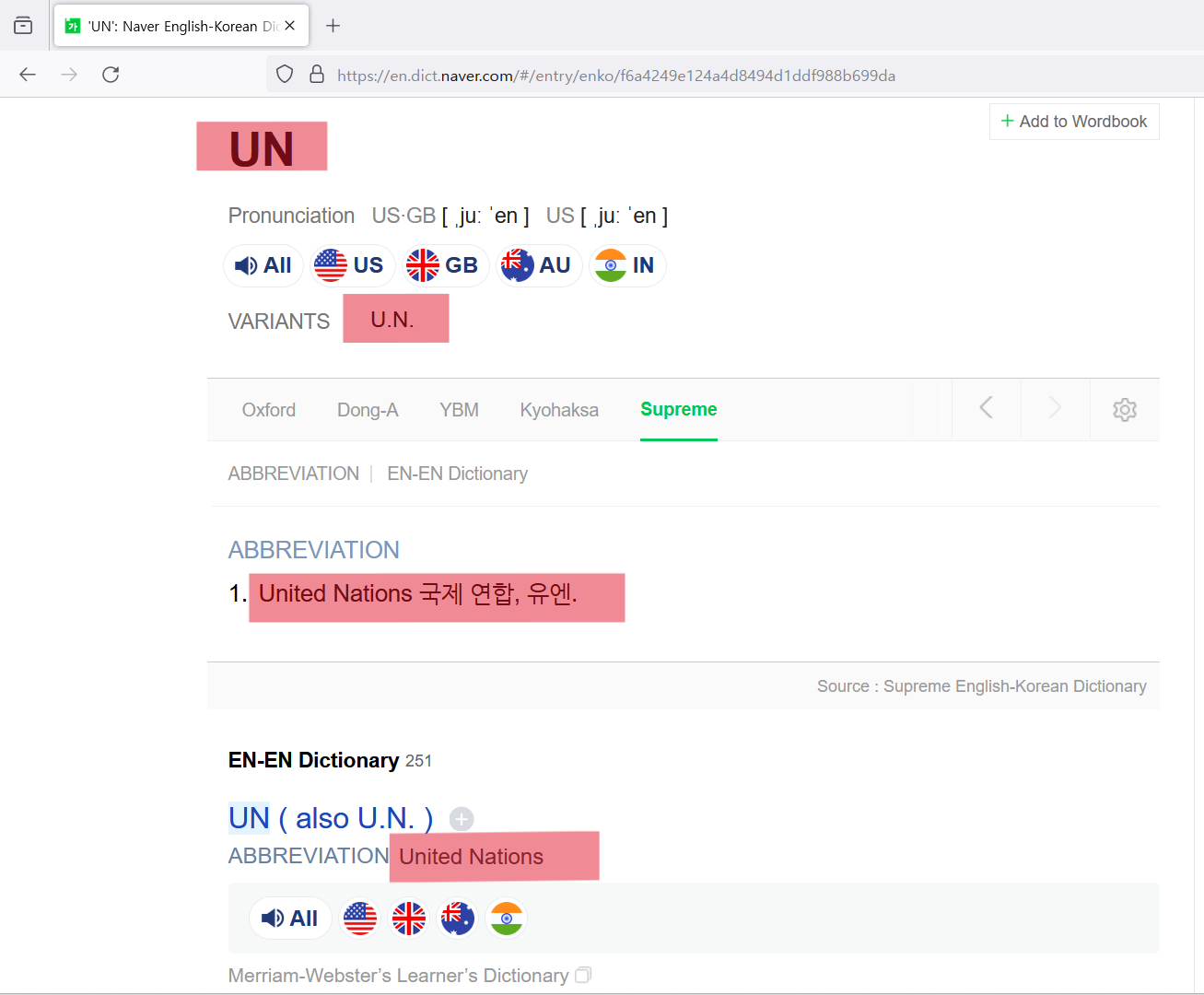Click the VARIANTS label

(279, 322)
